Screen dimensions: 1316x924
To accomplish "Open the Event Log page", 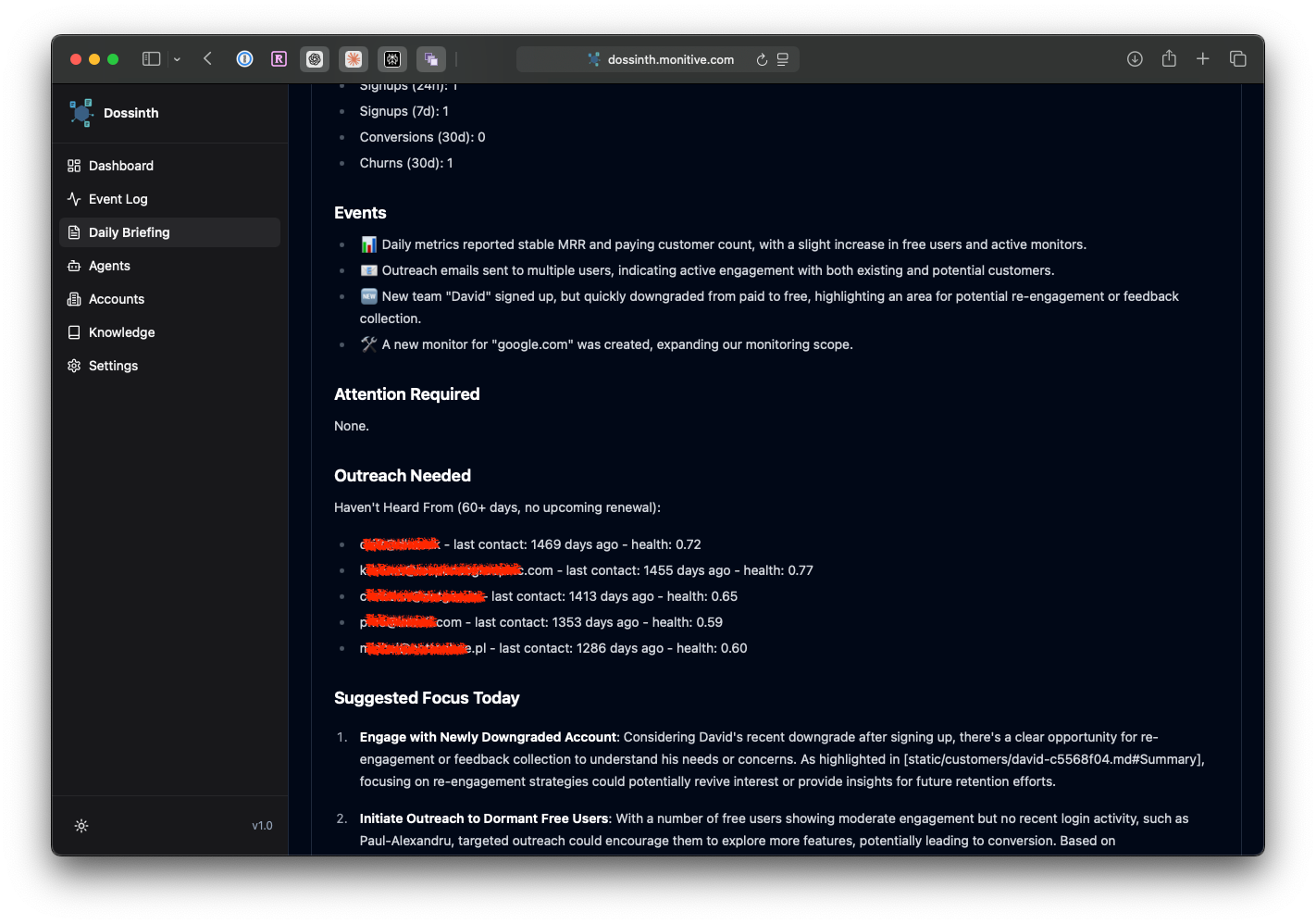I will coord(118,199).
